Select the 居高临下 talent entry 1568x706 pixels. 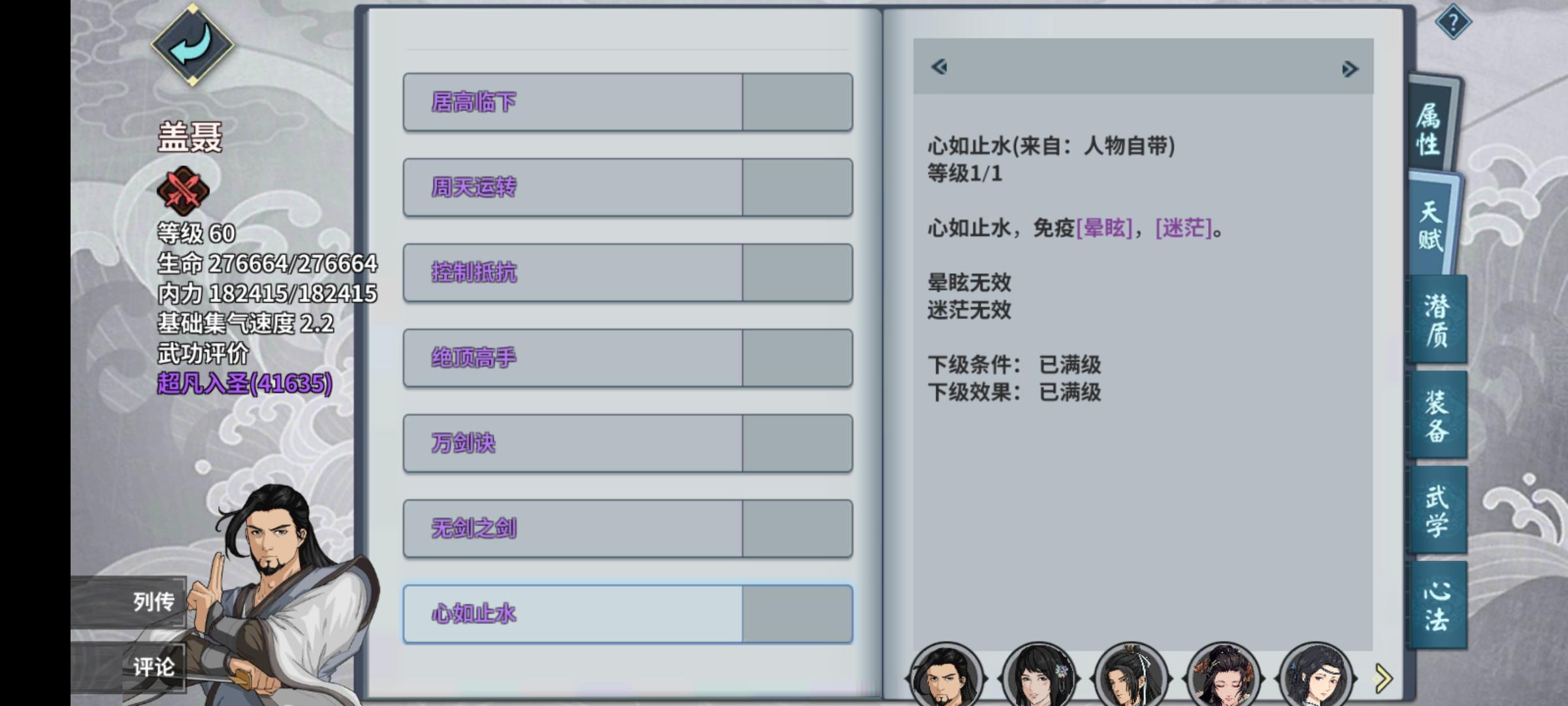(x=627, y=102)
